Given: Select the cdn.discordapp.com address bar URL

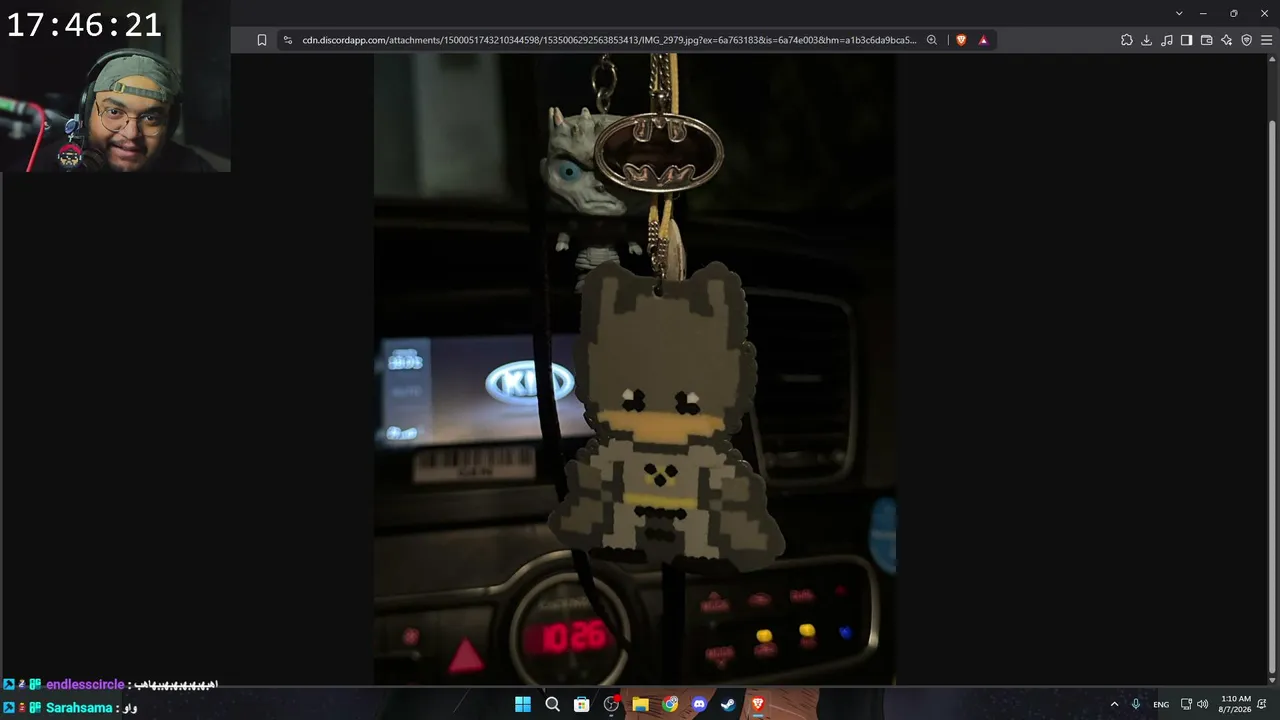Looking at the screenshot, I should [x=609, y=40].
